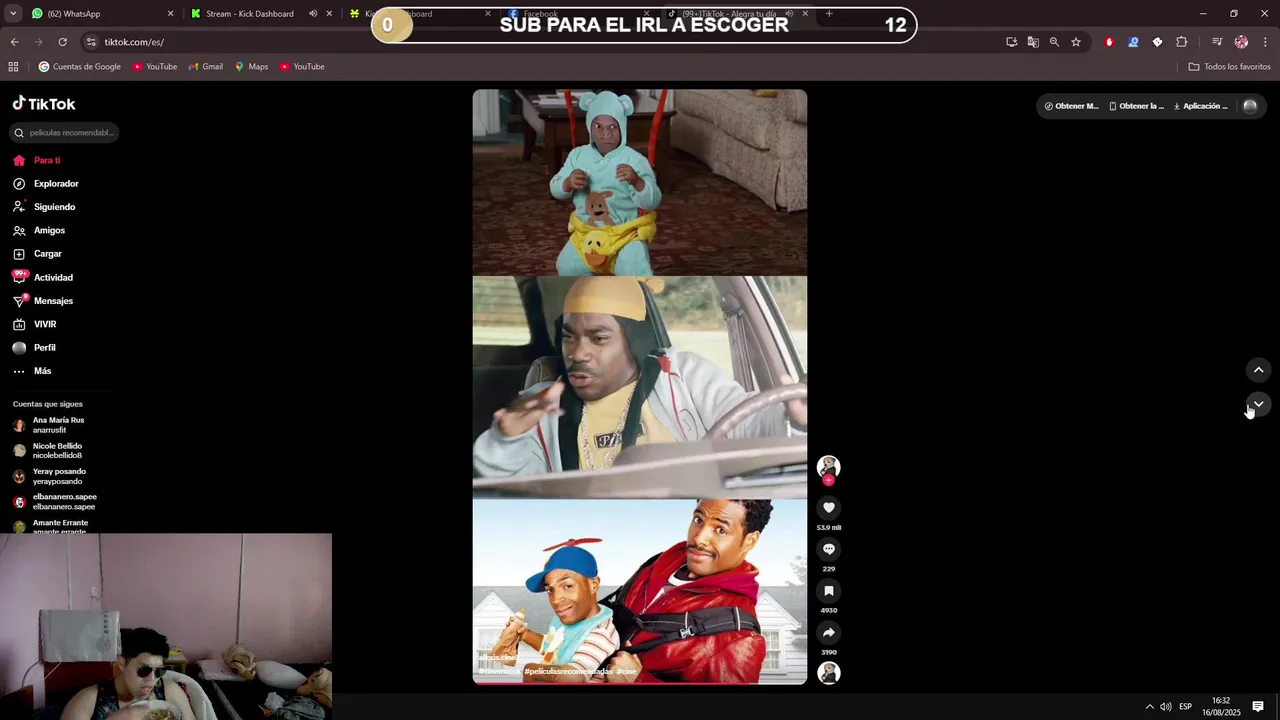
Task: Open Cuentas de Google bookmark
Action: (79, 67)
